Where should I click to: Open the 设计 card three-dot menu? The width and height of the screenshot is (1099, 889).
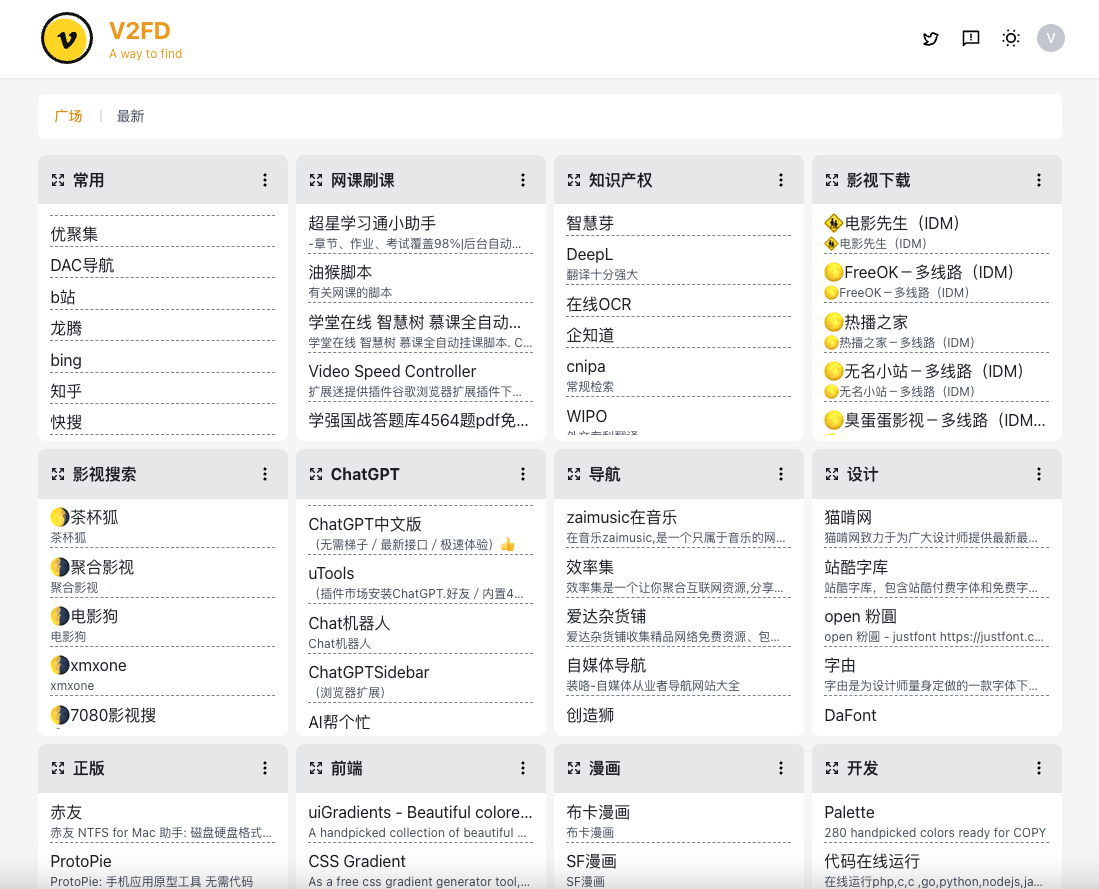click(x=1039, y=475)
